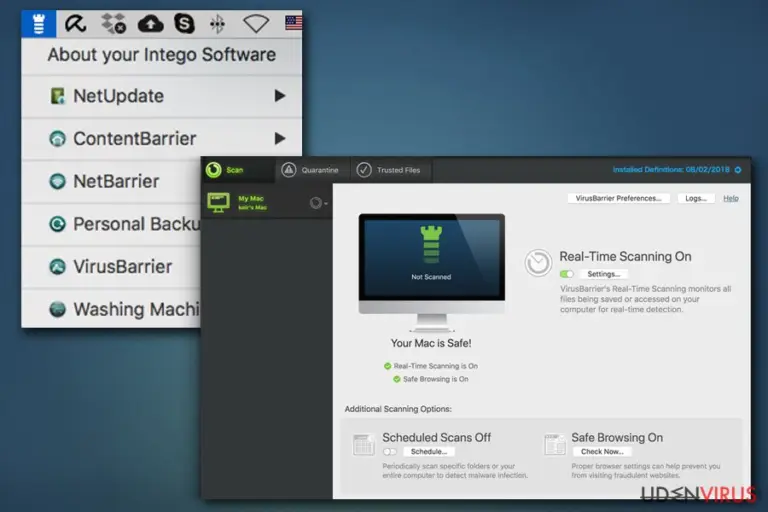This screenshot has width=768, height=512.
Task: Open VirusBarrier Preferences button
Action: [618, 198]
